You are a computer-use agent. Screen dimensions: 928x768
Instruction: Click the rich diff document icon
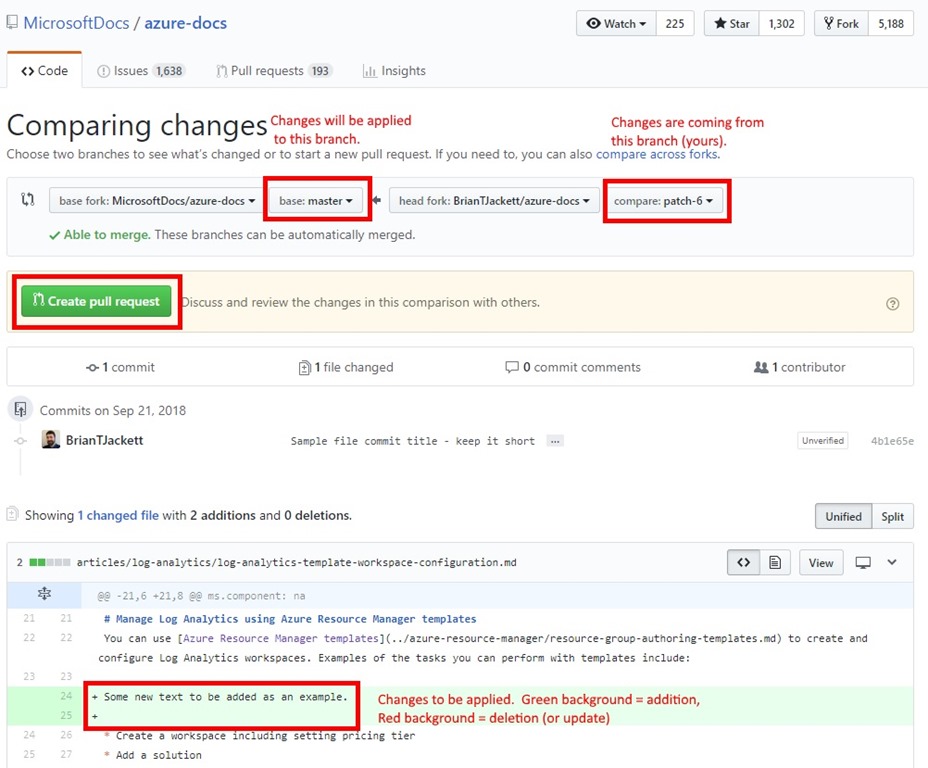tap(774, 563)
